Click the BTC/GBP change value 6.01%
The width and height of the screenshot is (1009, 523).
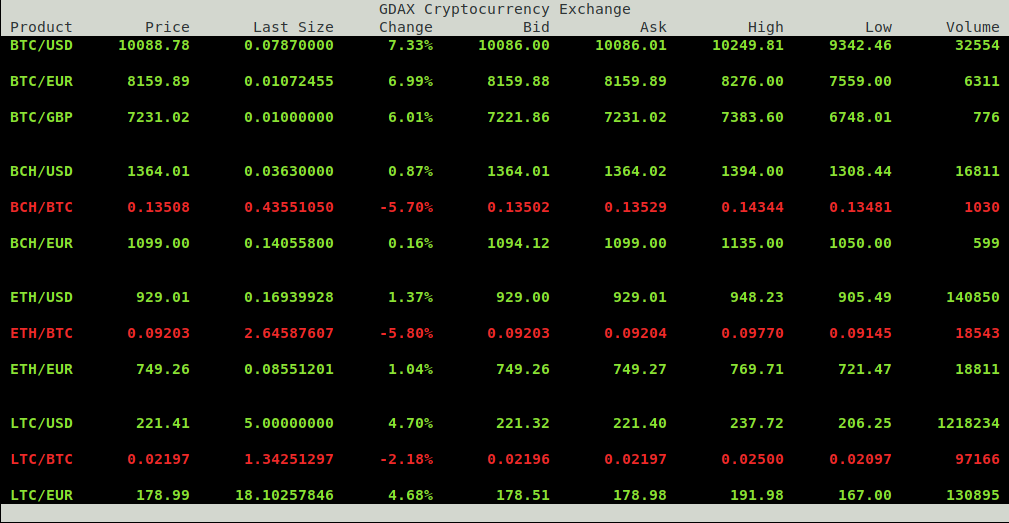point(411,117)
